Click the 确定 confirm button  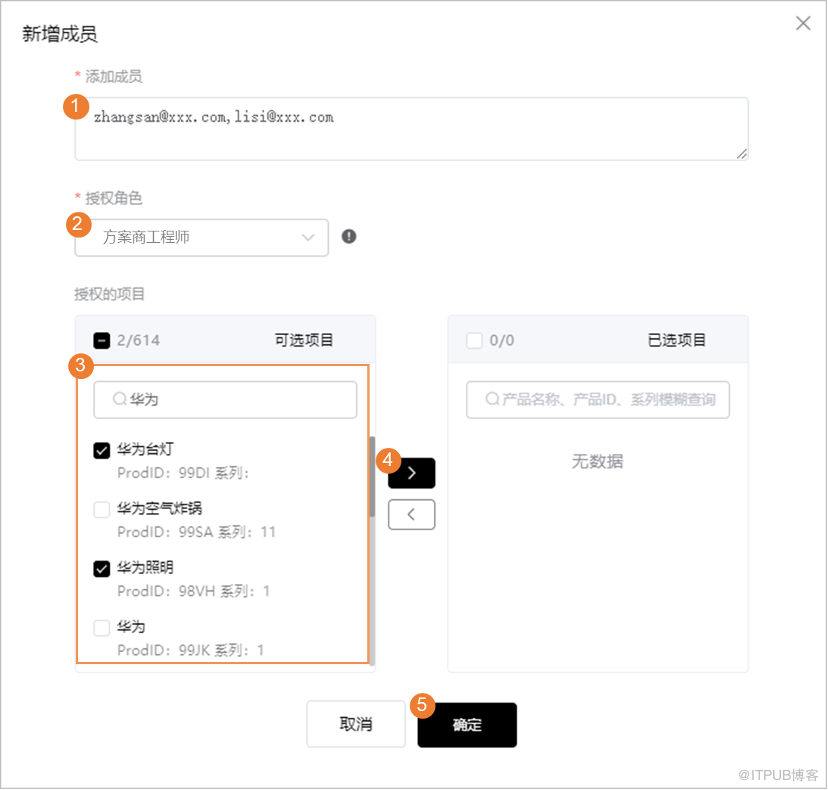(x=467, y=725)
